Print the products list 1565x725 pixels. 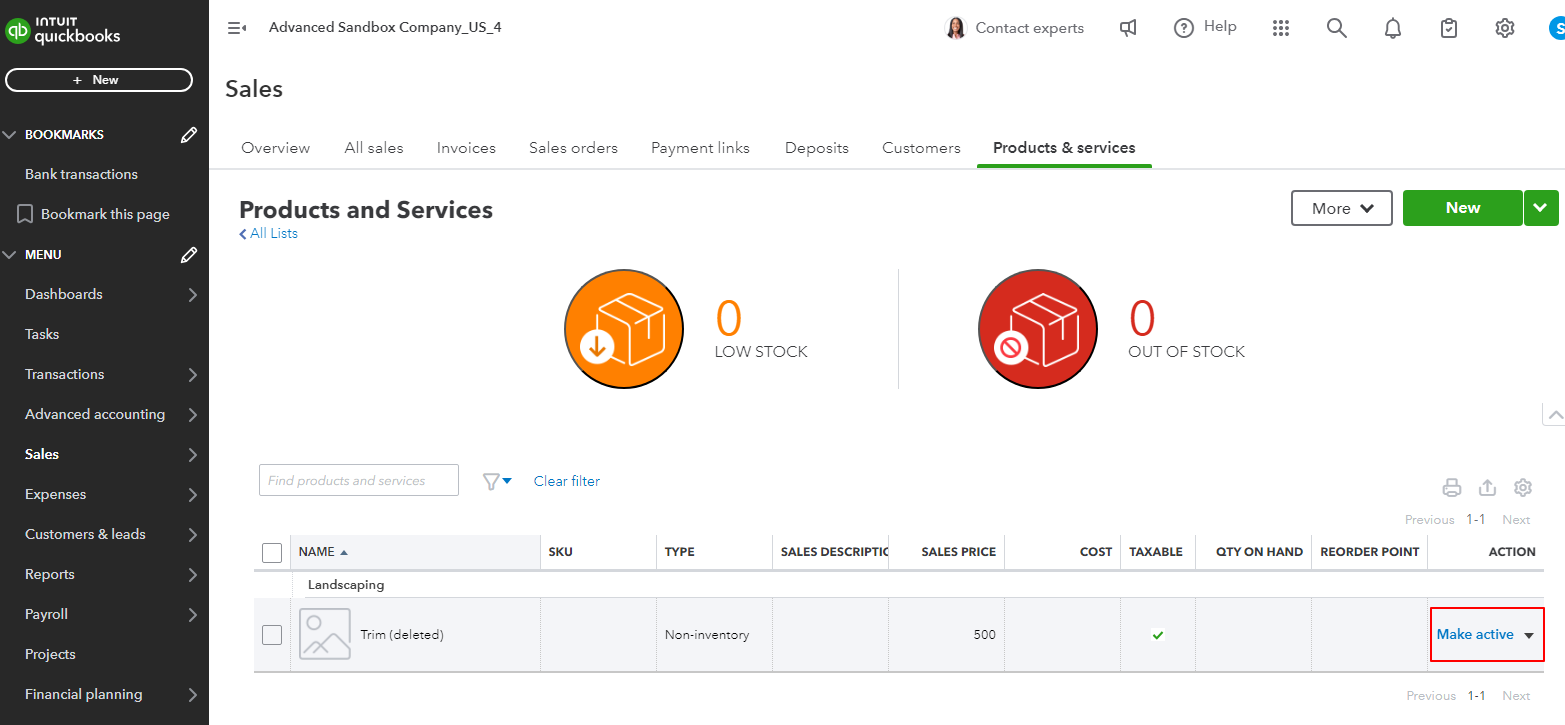[1451, 488]
